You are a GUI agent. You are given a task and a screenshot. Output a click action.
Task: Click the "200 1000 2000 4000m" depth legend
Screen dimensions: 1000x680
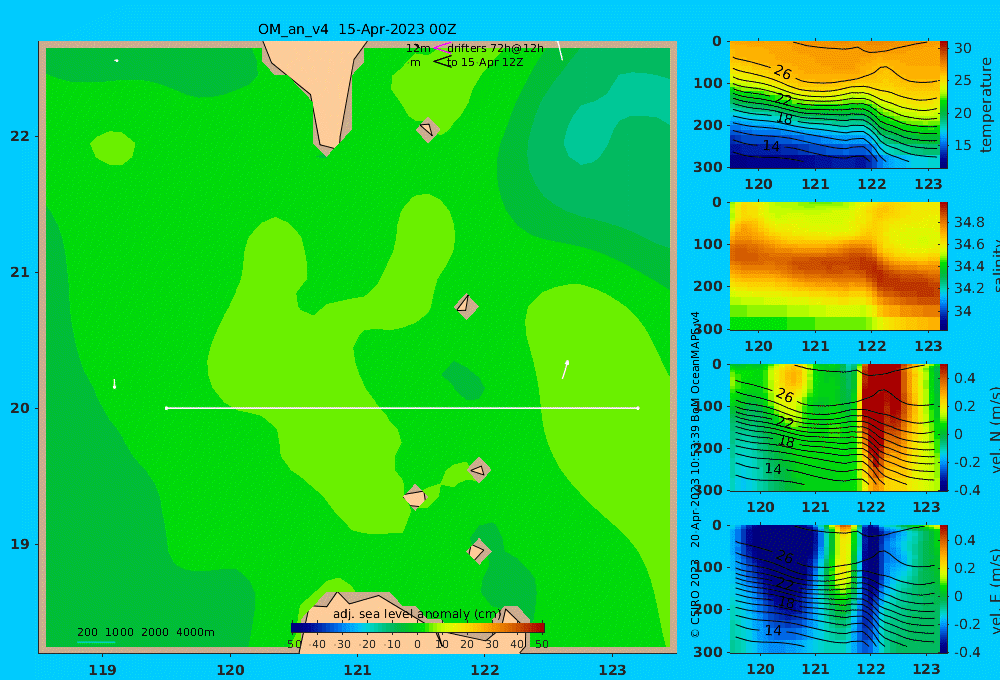[x=145, y=632]
